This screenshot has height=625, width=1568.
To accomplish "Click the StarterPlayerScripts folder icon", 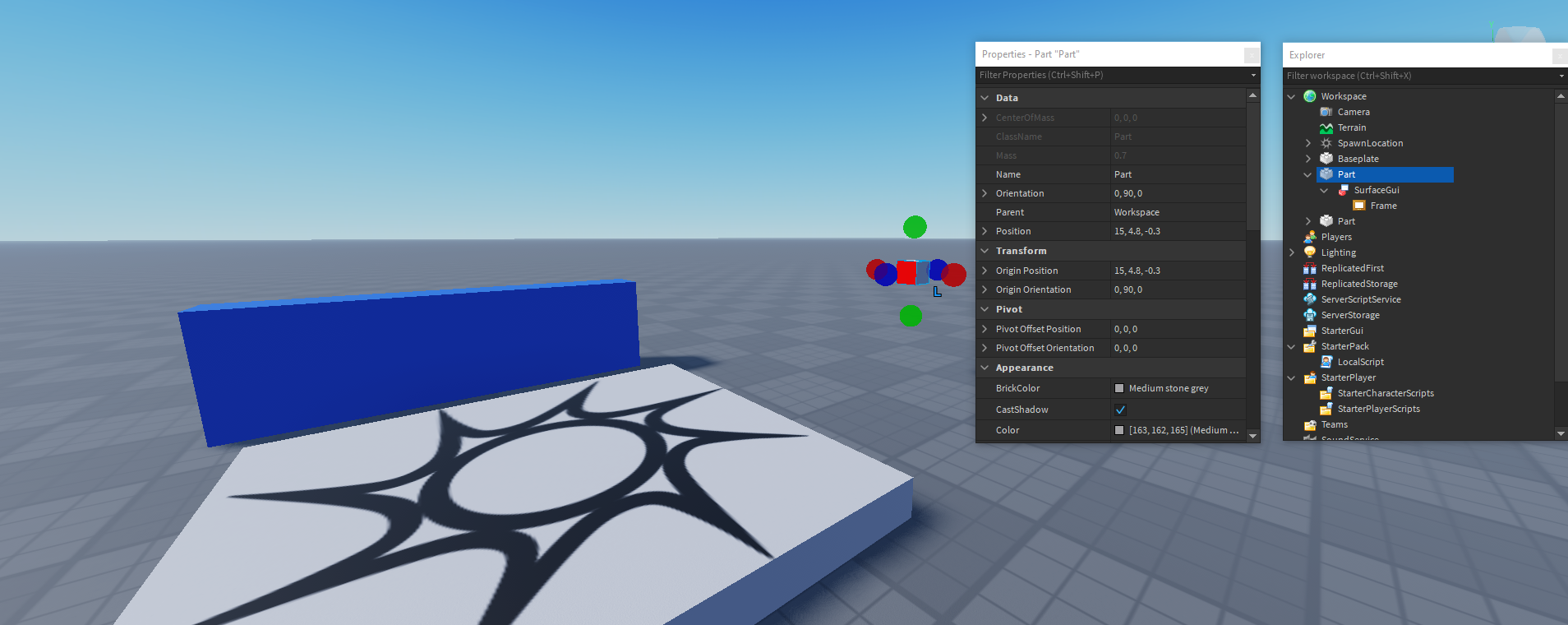I will [1326, 409].
